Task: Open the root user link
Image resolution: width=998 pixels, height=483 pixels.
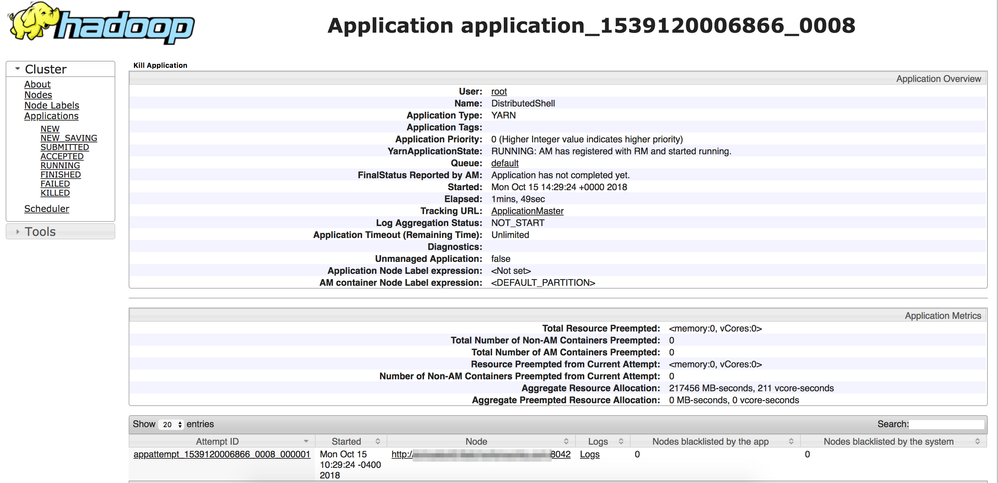Action: click(499, 91)
